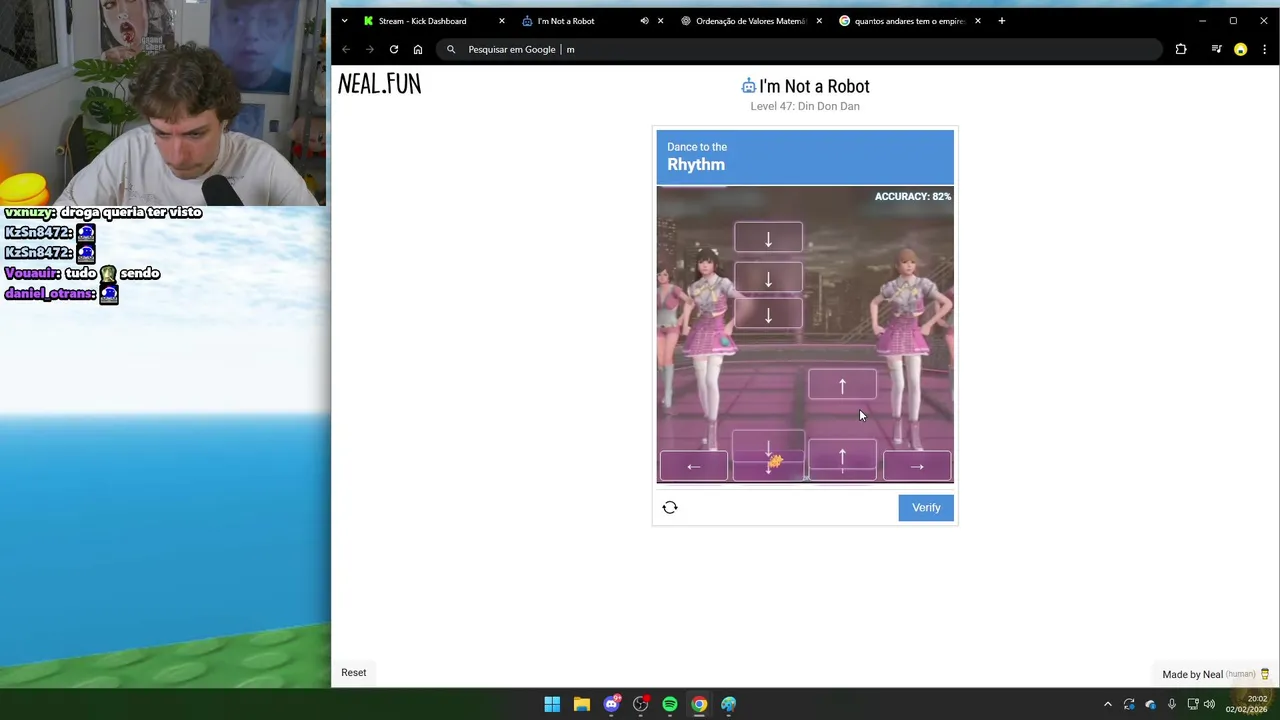
Task: Open the browser three-dot menu
Action: pos(1264,49)
